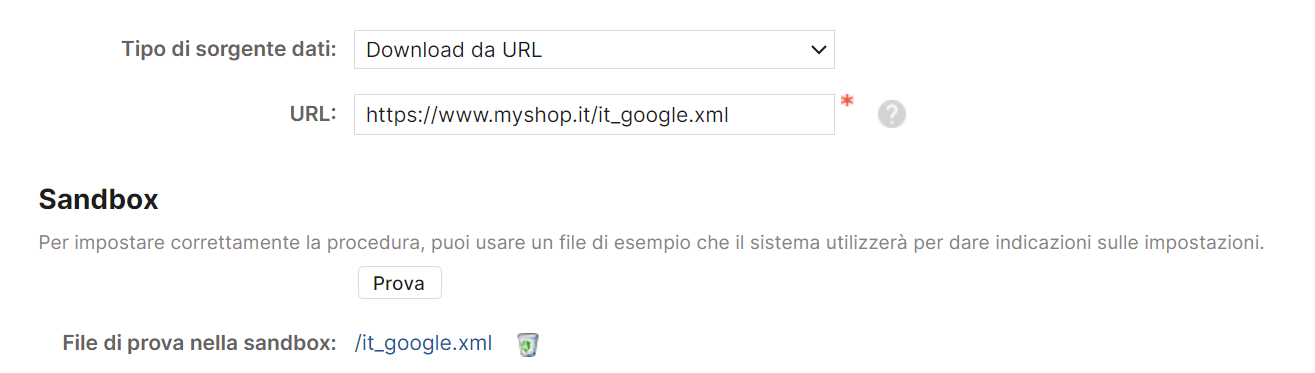This screenshot has width=1315, height=373.
Task: Show URL field help tooltip via gray icon
Action: [892, 114]
